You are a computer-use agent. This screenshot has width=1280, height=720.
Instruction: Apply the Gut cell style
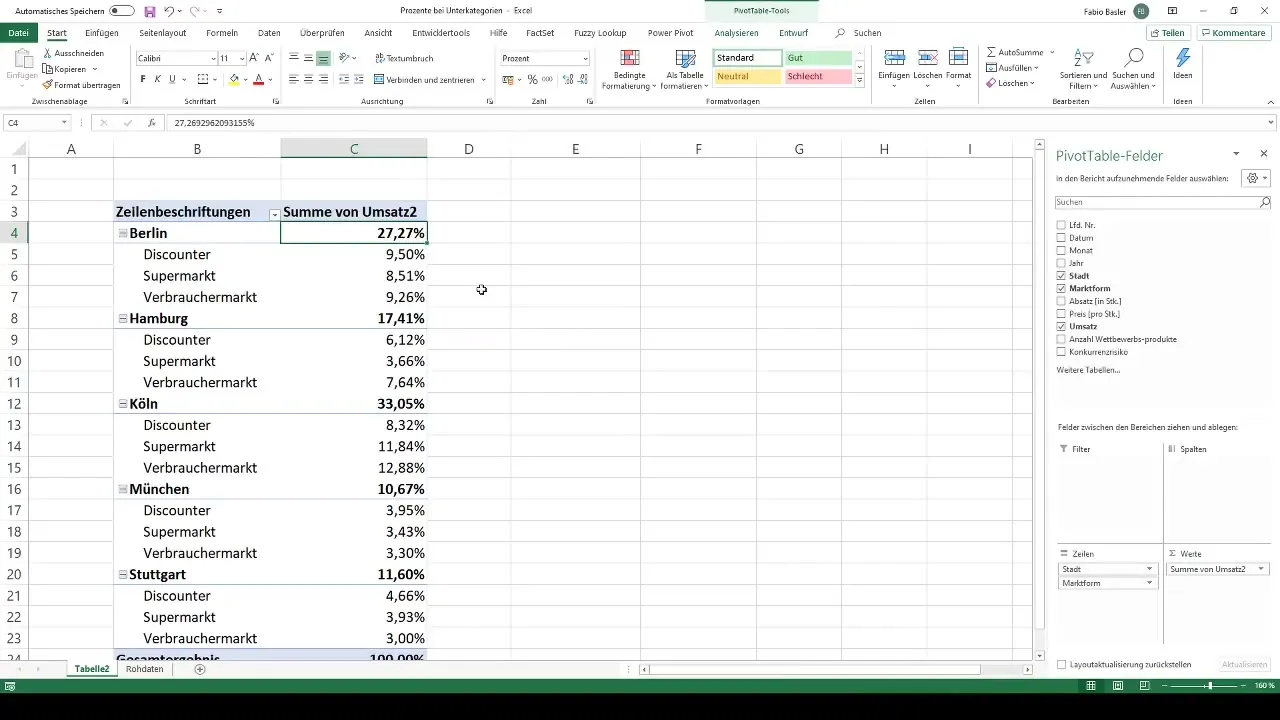tap(818, 59)
